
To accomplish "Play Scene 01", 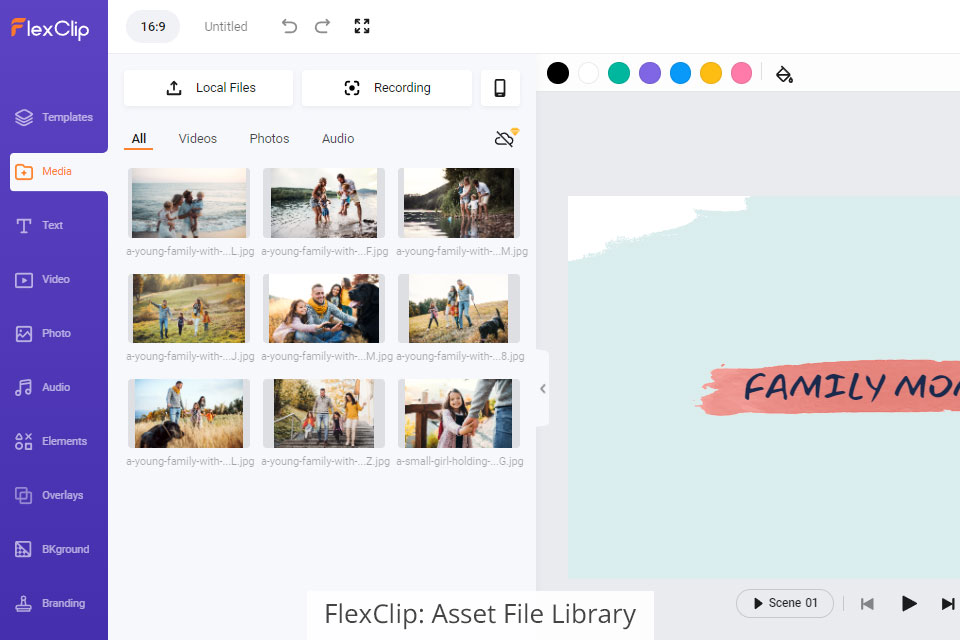I will click(785, 603).
